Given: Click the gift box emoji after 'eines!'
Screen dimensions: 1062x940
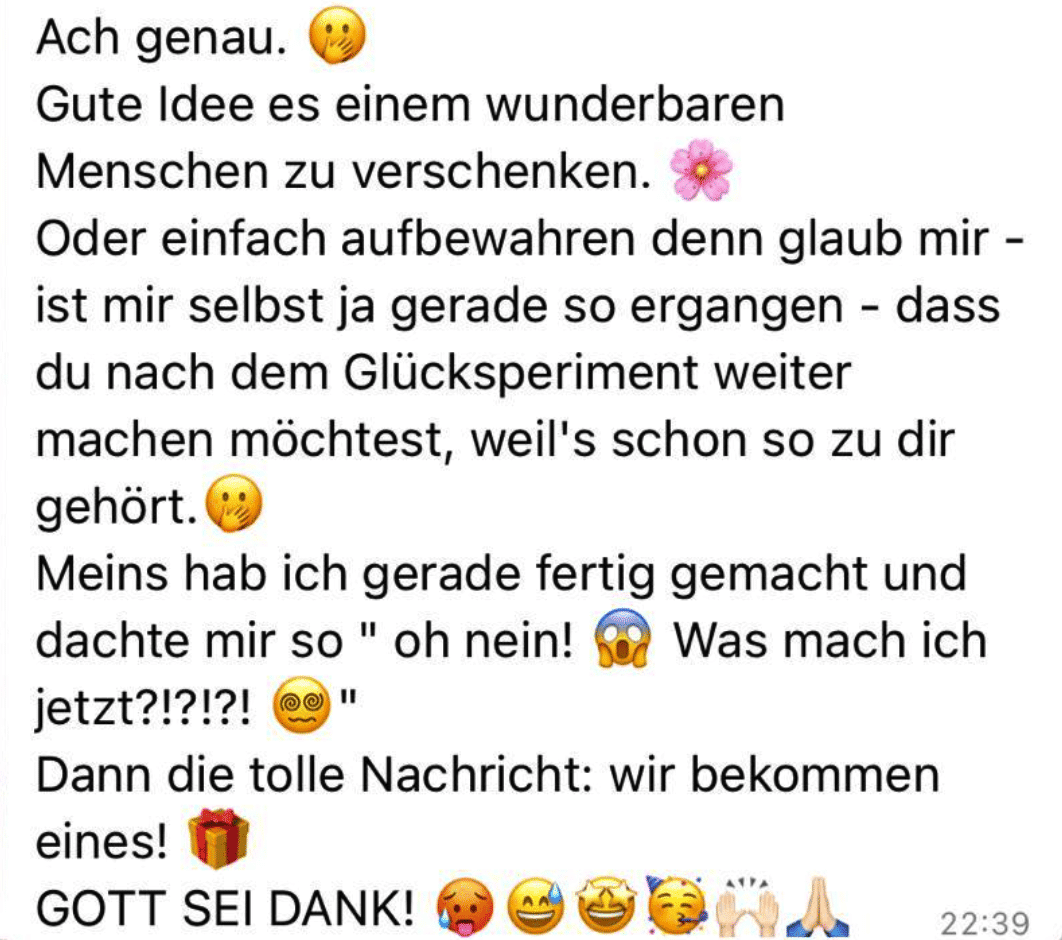Looking at the screenshot, I should [218, 838].
